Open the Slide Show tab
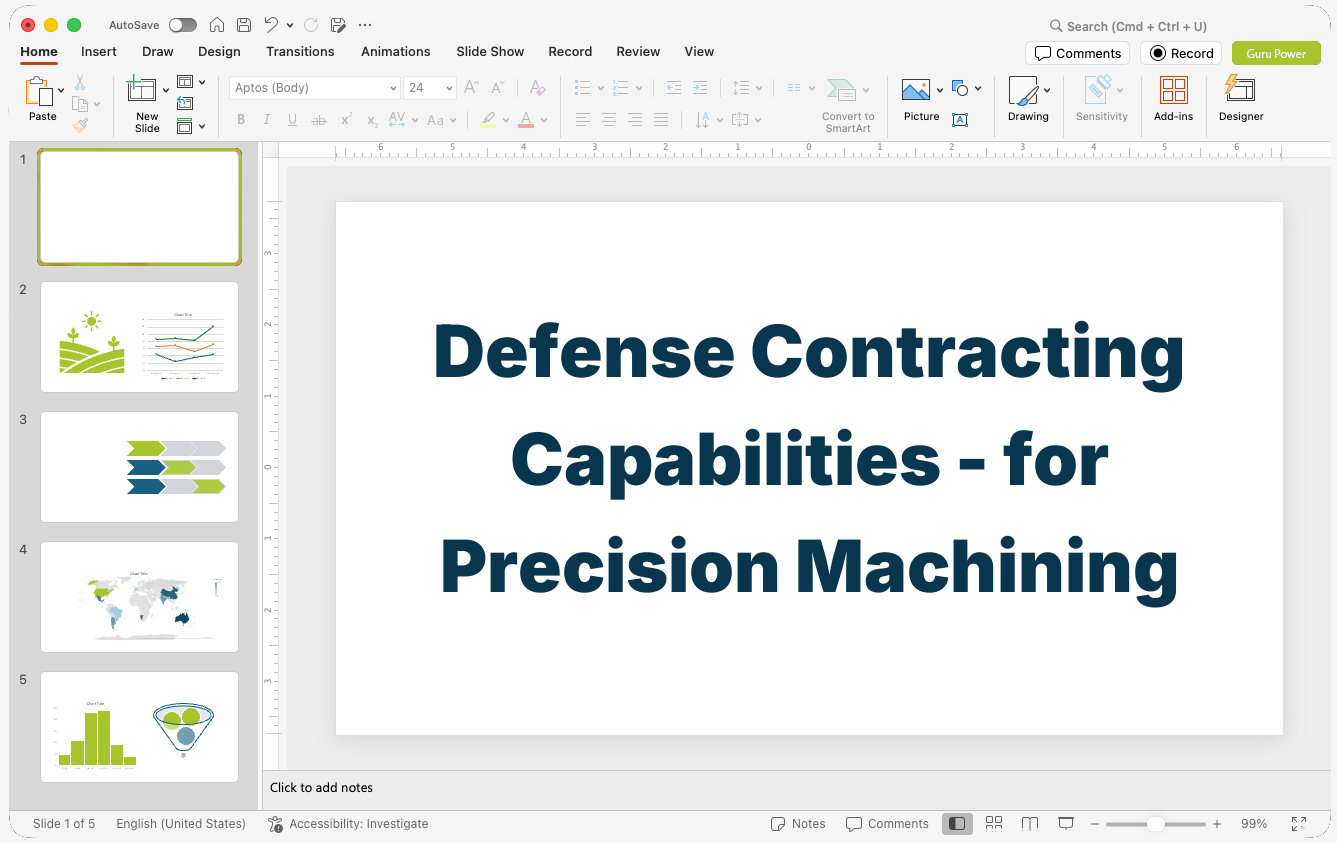Image resolution: width=1337 pixels, height=843 pixels. coord(490,51)
